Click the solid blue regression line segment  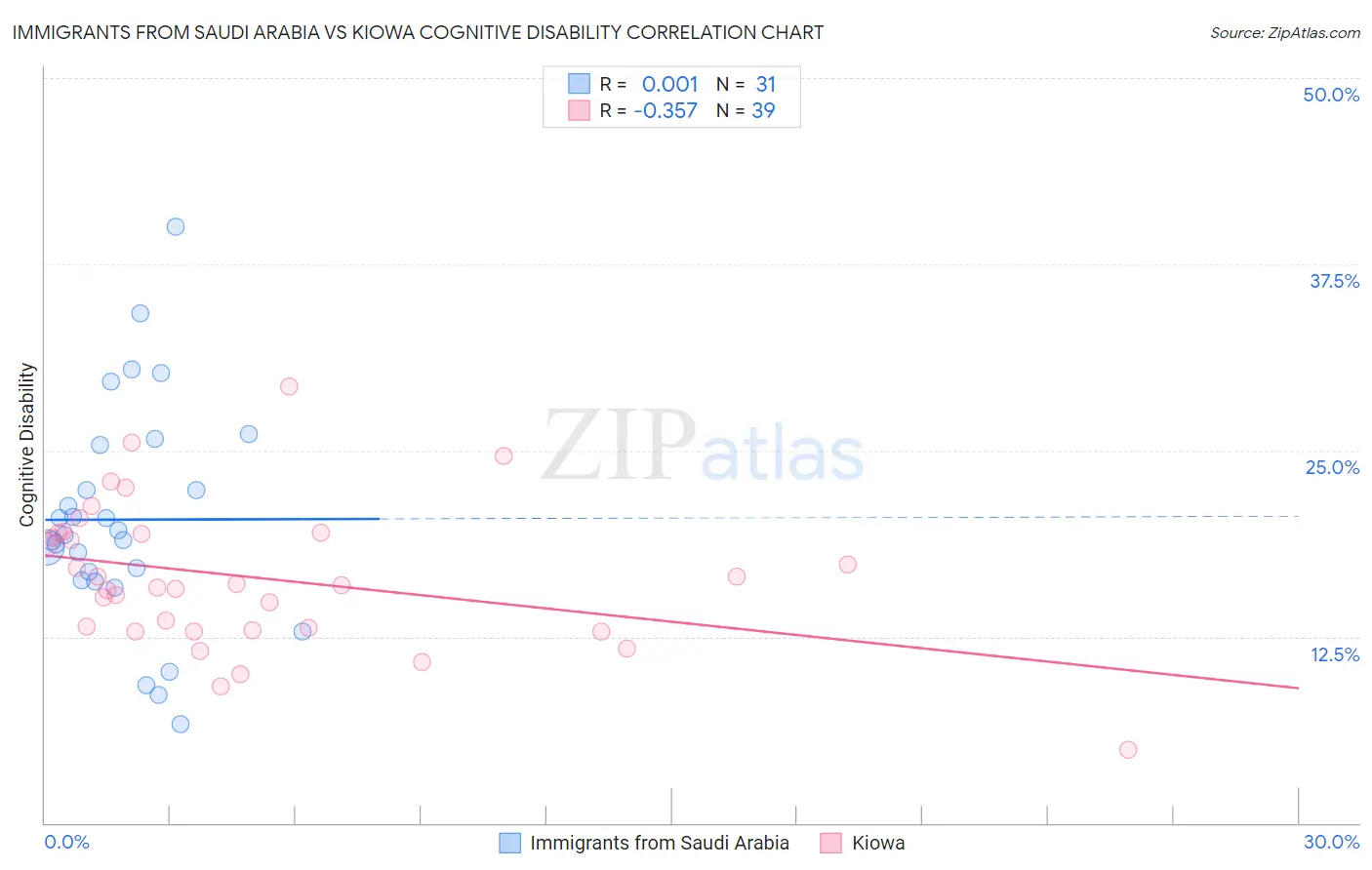pyautogui.click(x=211, y=519)
